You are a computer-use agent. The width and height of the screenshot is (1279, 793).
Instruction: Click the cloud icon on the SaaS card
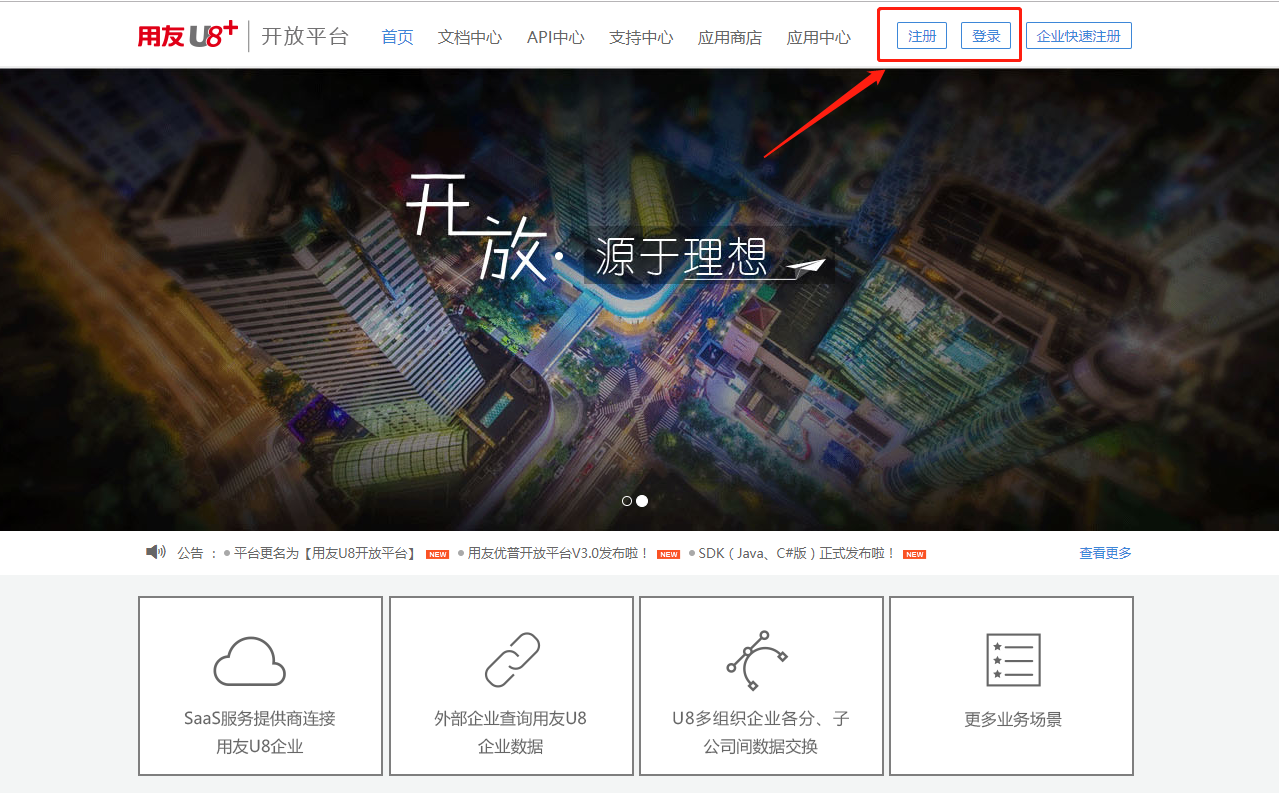249,660
